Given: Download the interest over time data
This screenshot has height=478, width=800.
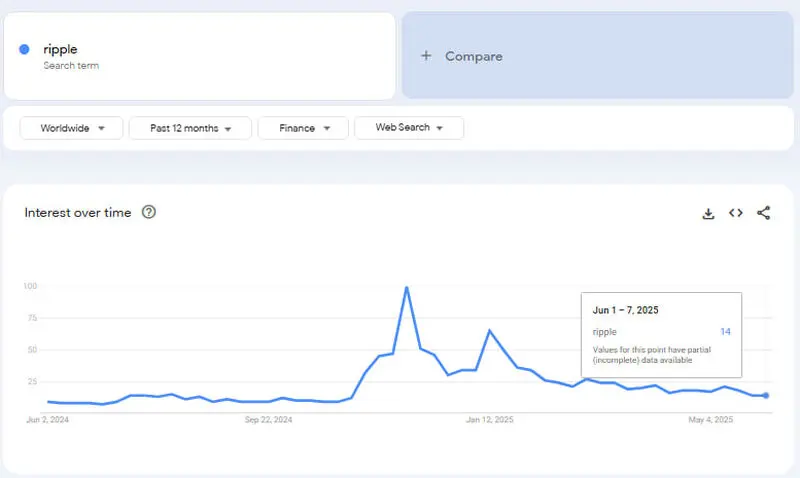Looking at the screenshot, I should click(708, 213).
